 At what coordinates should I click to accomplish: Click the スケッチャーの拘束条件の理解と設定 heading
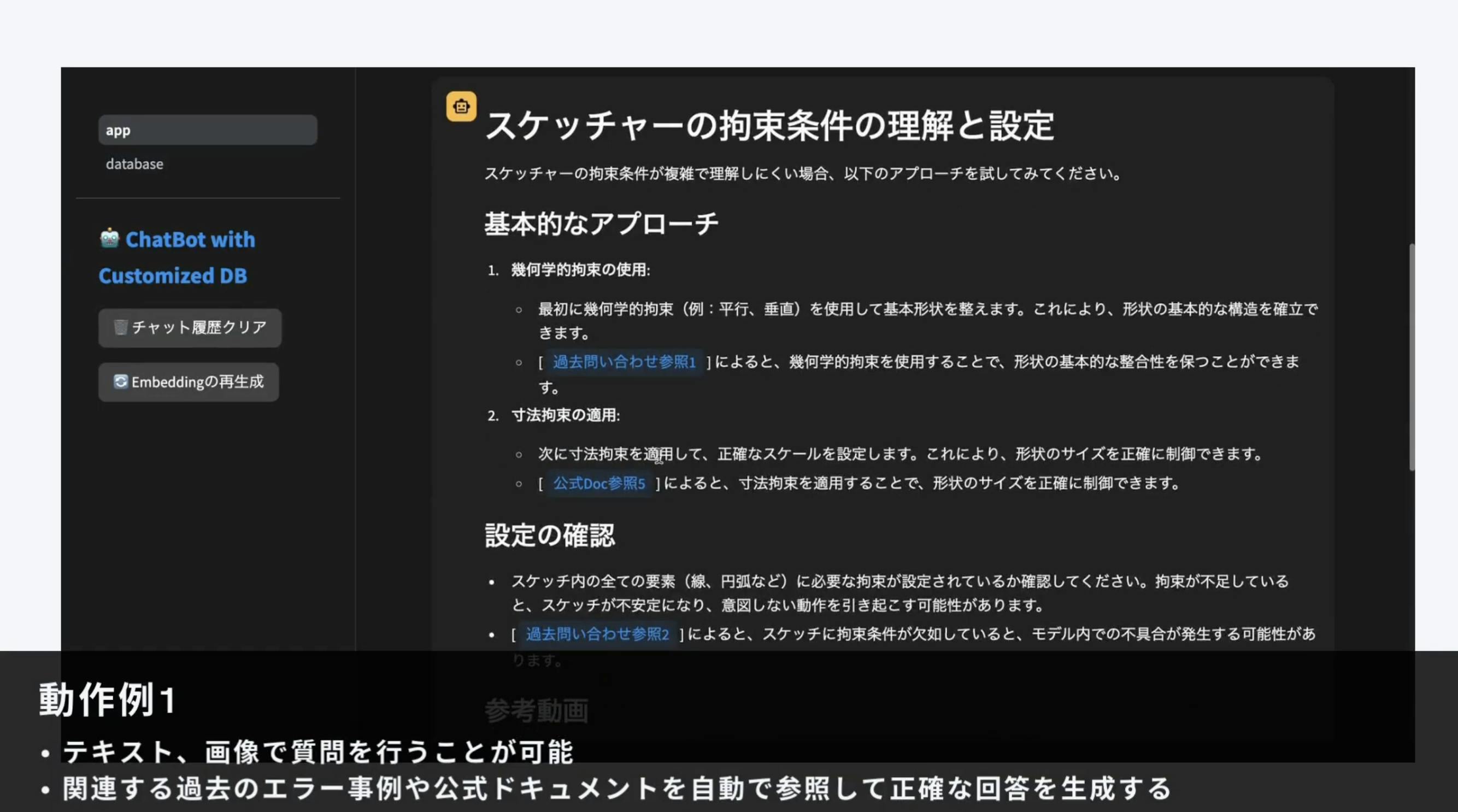pos(769,126)
